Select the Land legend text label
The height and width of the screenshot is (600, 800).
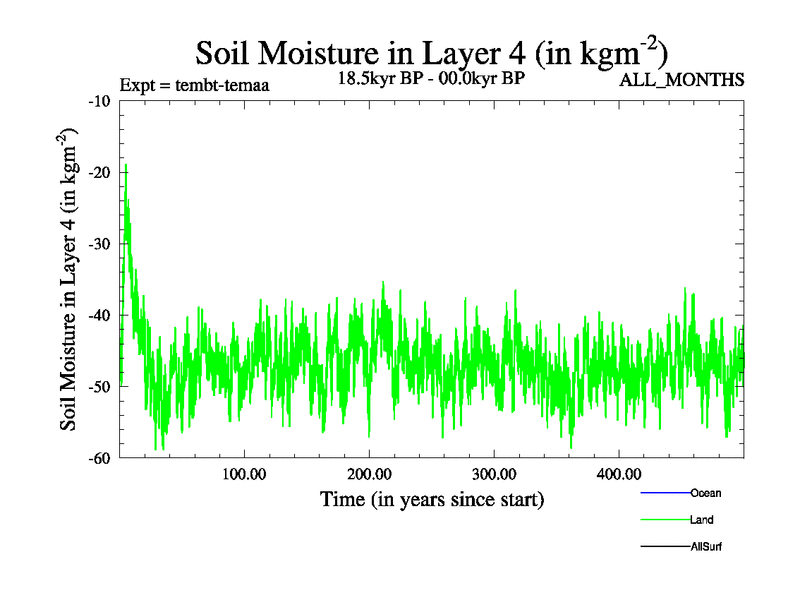pyautogui.click(x=701, y=520)
